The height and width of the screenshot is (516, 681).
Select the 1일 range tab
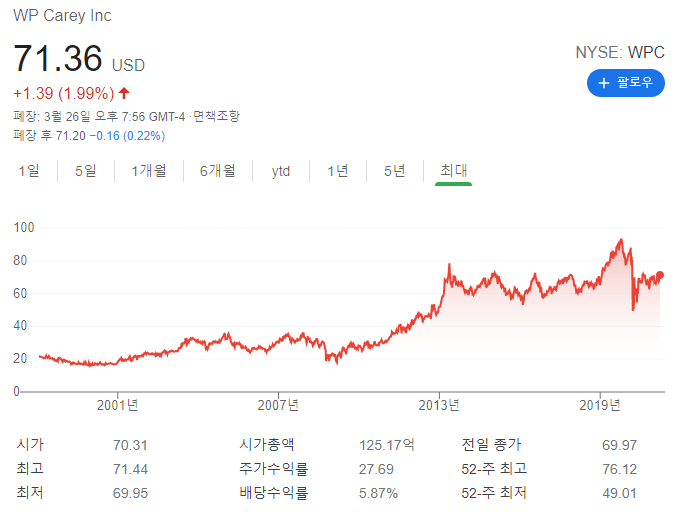(x=29, y=171)
